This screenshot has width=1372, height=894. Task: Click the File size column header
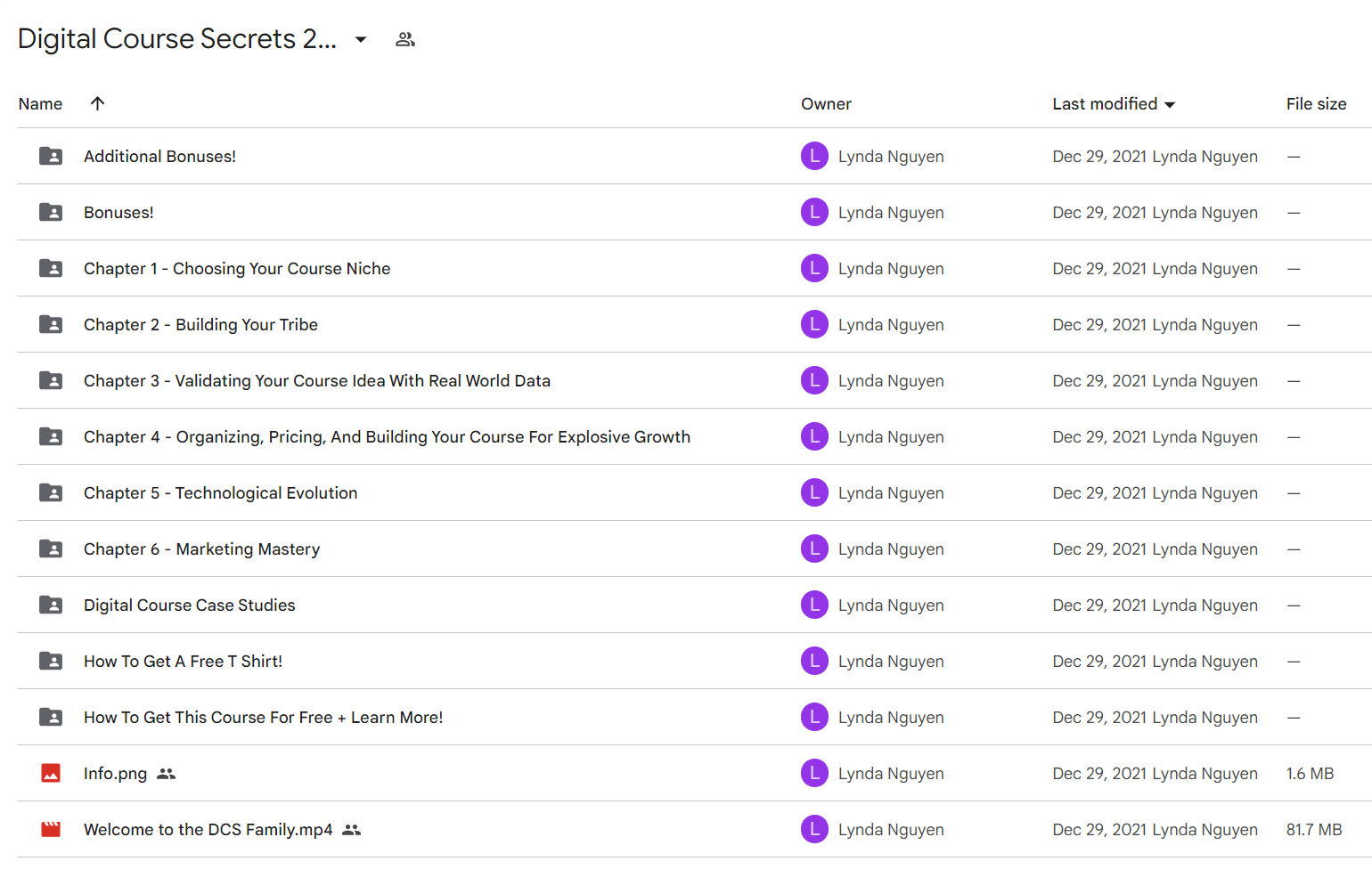[1316, 104]
